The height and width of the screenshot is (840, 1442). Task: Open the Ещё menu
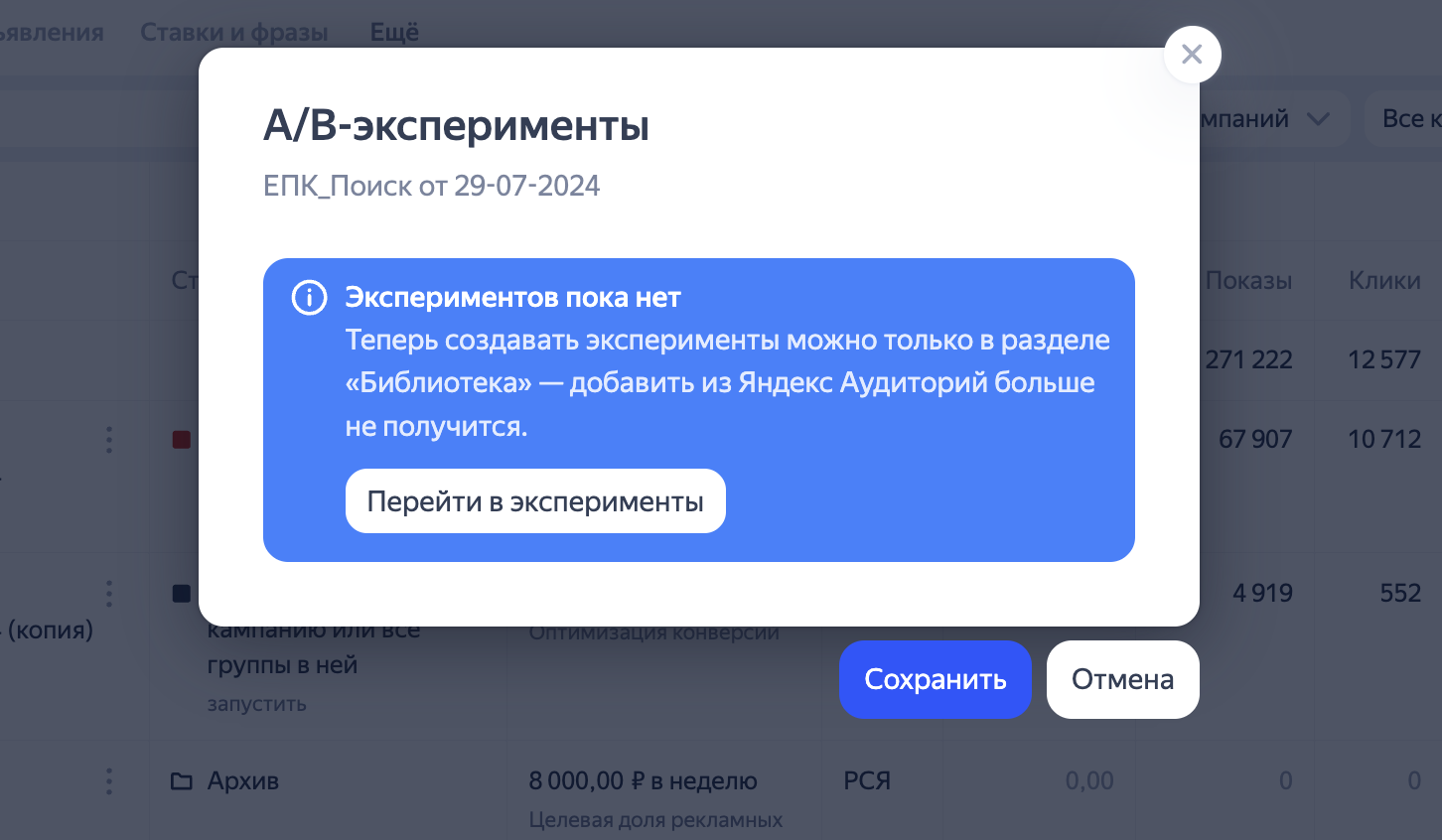[x=394, y=33]
